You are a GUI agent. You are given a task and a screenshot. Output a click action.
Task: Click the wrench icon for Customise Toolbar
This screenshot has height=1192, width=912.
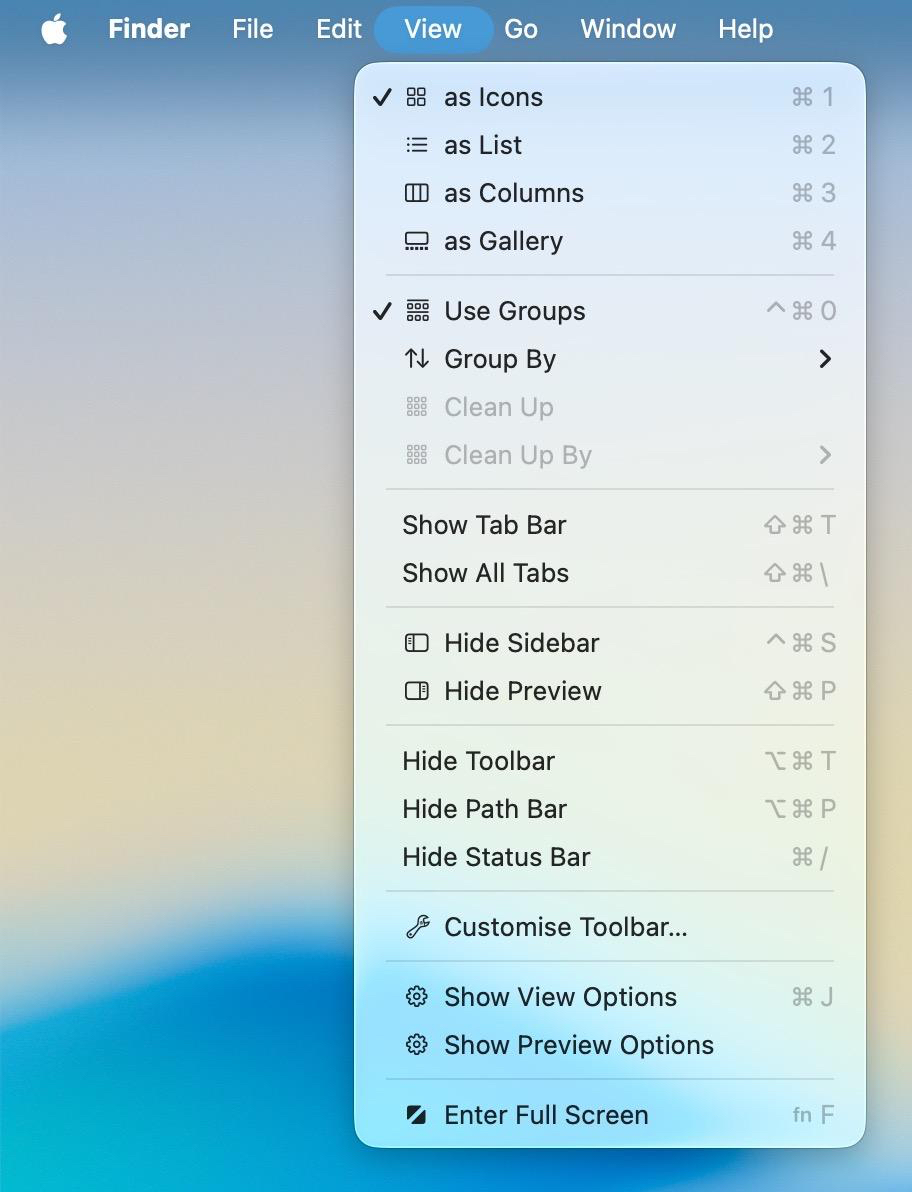click(416, 927)
